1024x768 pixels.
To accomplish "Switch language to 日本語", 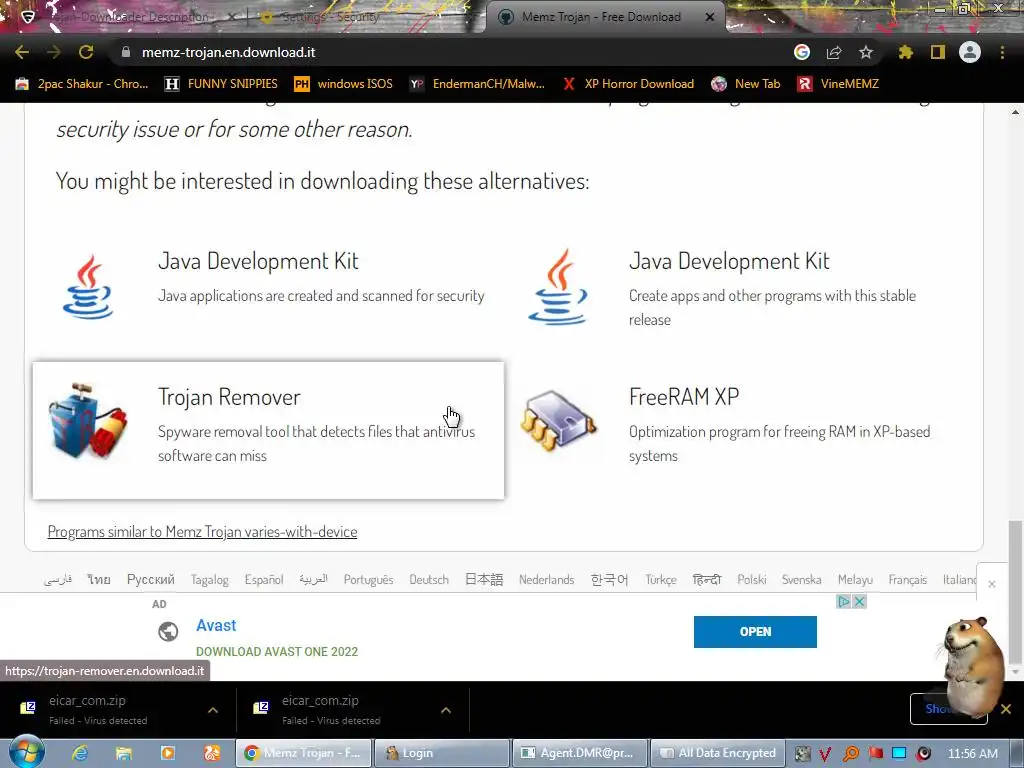I will pos(484,579).
